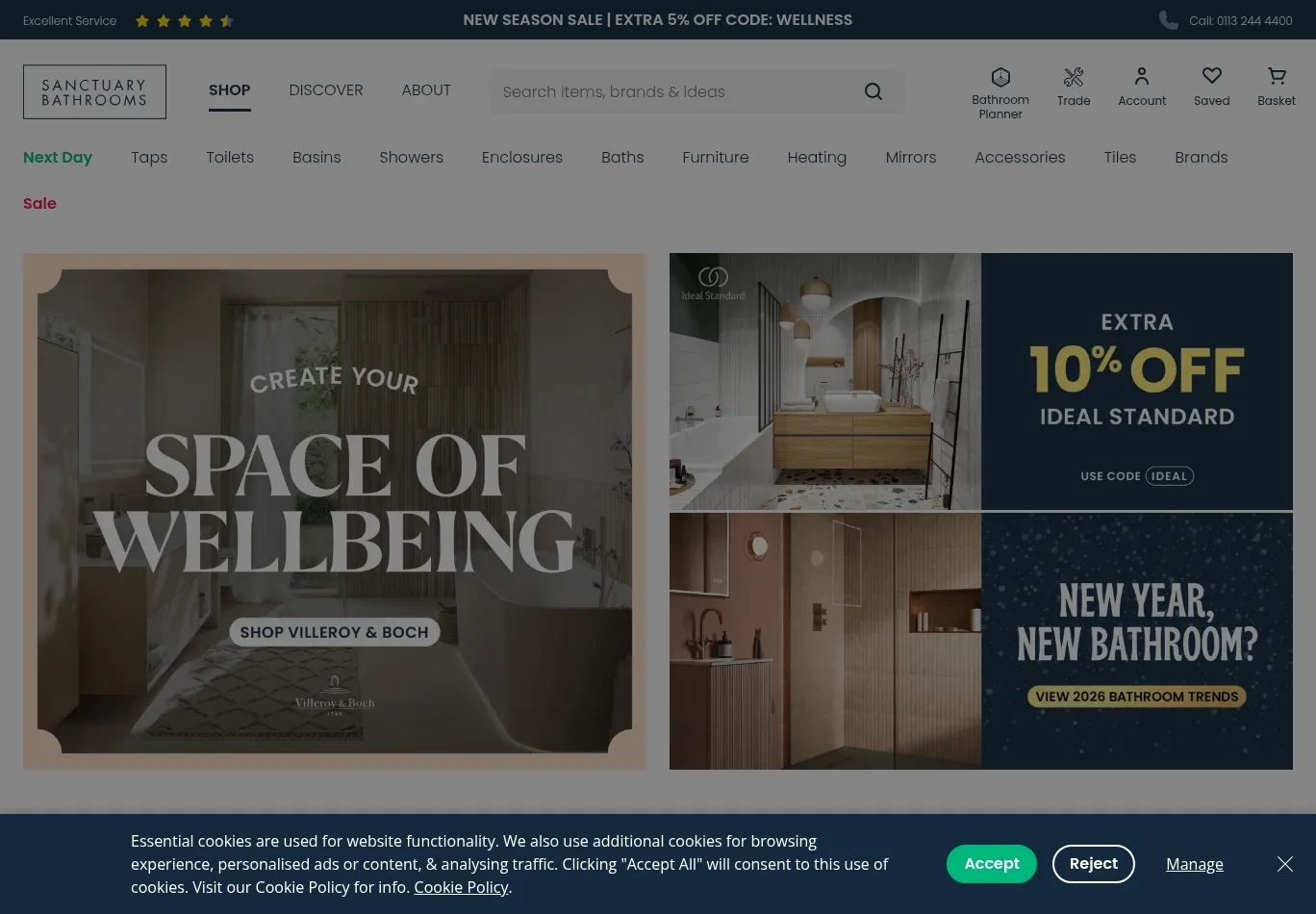
Task: Open the ABOUT menu
Action: click(426, 90)
